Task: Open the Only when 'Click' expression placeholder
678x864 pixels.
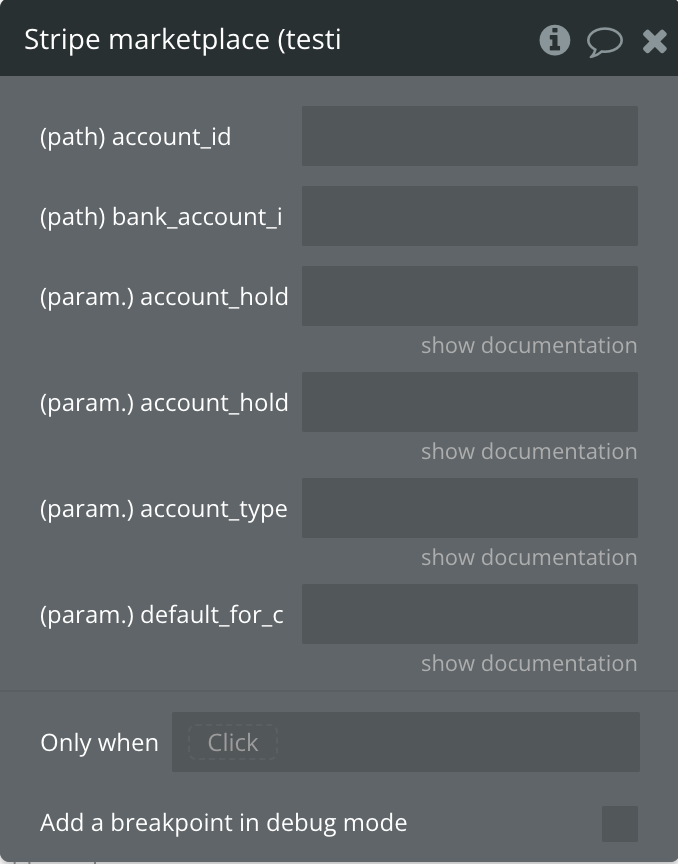Action: pyautogui.click(x=233, y=742)
